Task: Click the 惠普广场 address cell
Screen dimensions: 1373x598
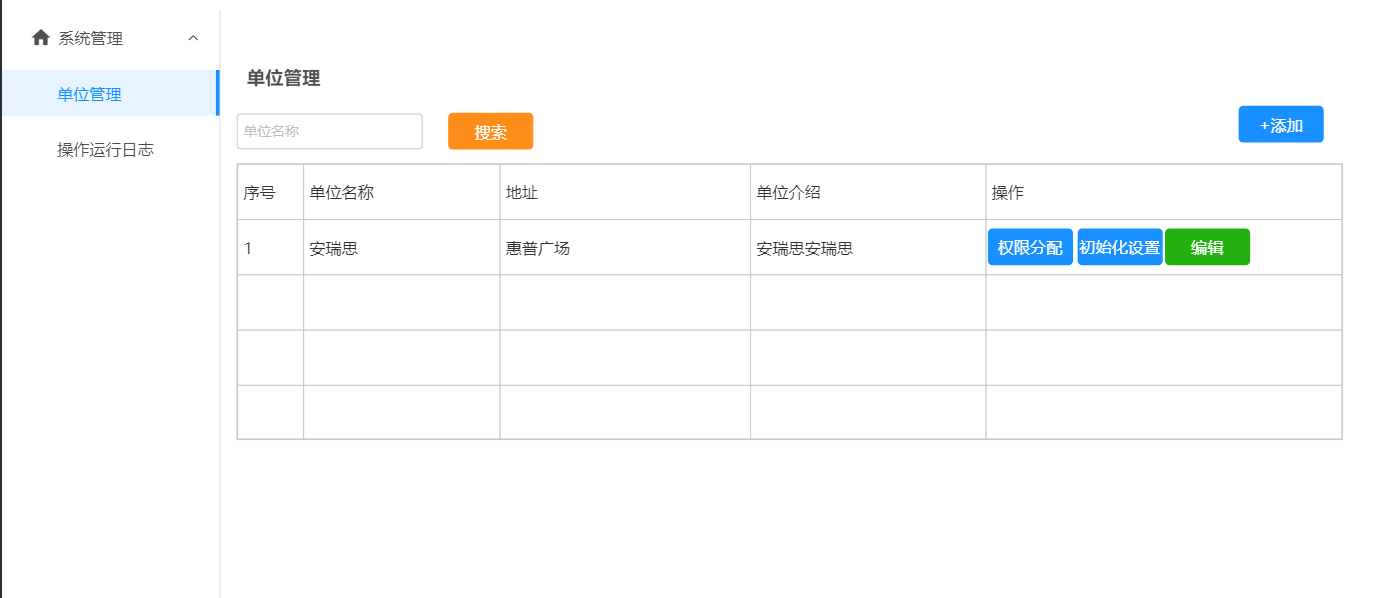Action: [538, 249]
